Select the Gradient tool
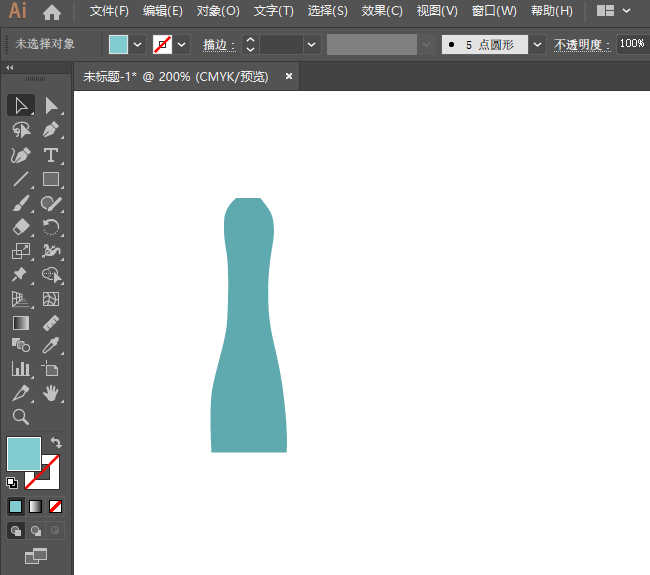The image size is (650, 575). pos(21,322)
